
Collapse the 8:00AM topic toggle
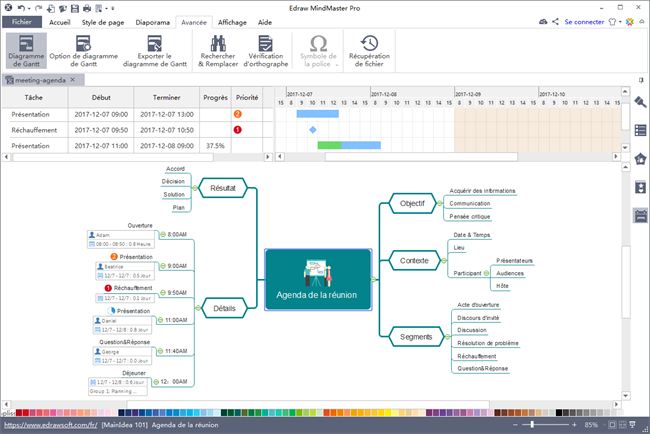[163, 235]
